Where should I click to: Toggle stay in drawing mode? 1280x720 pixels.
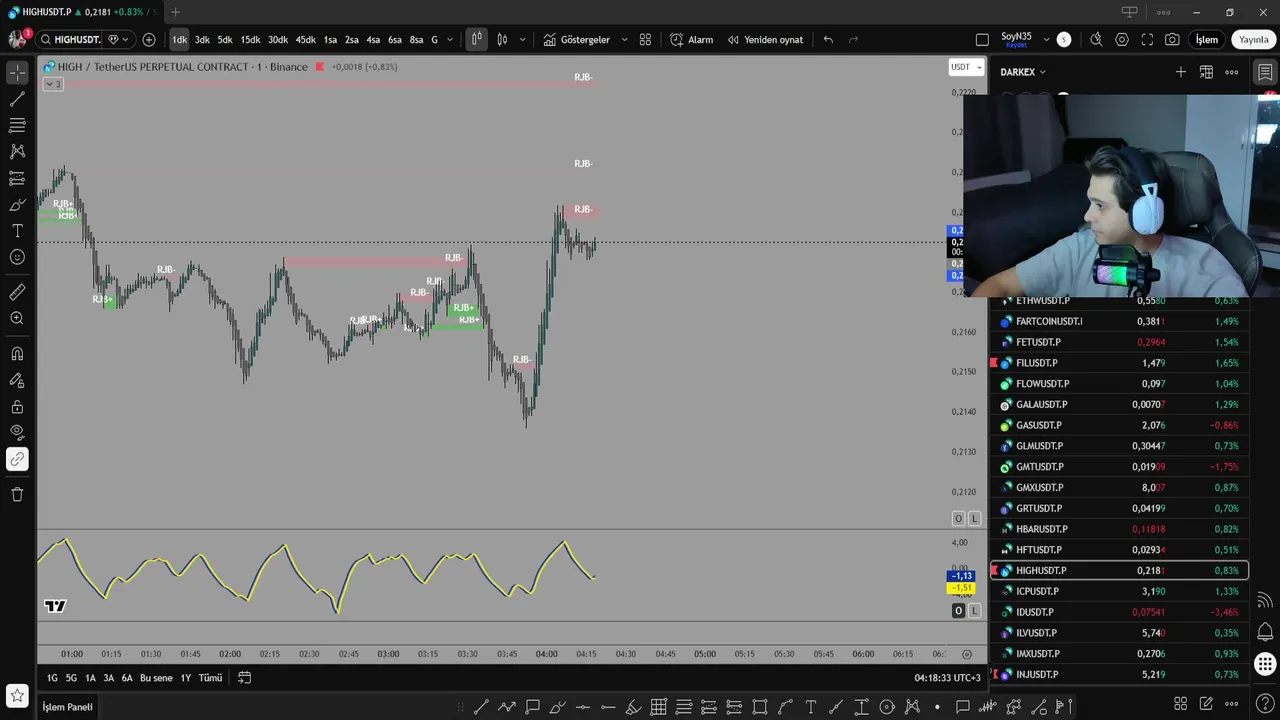pos(17,380)
